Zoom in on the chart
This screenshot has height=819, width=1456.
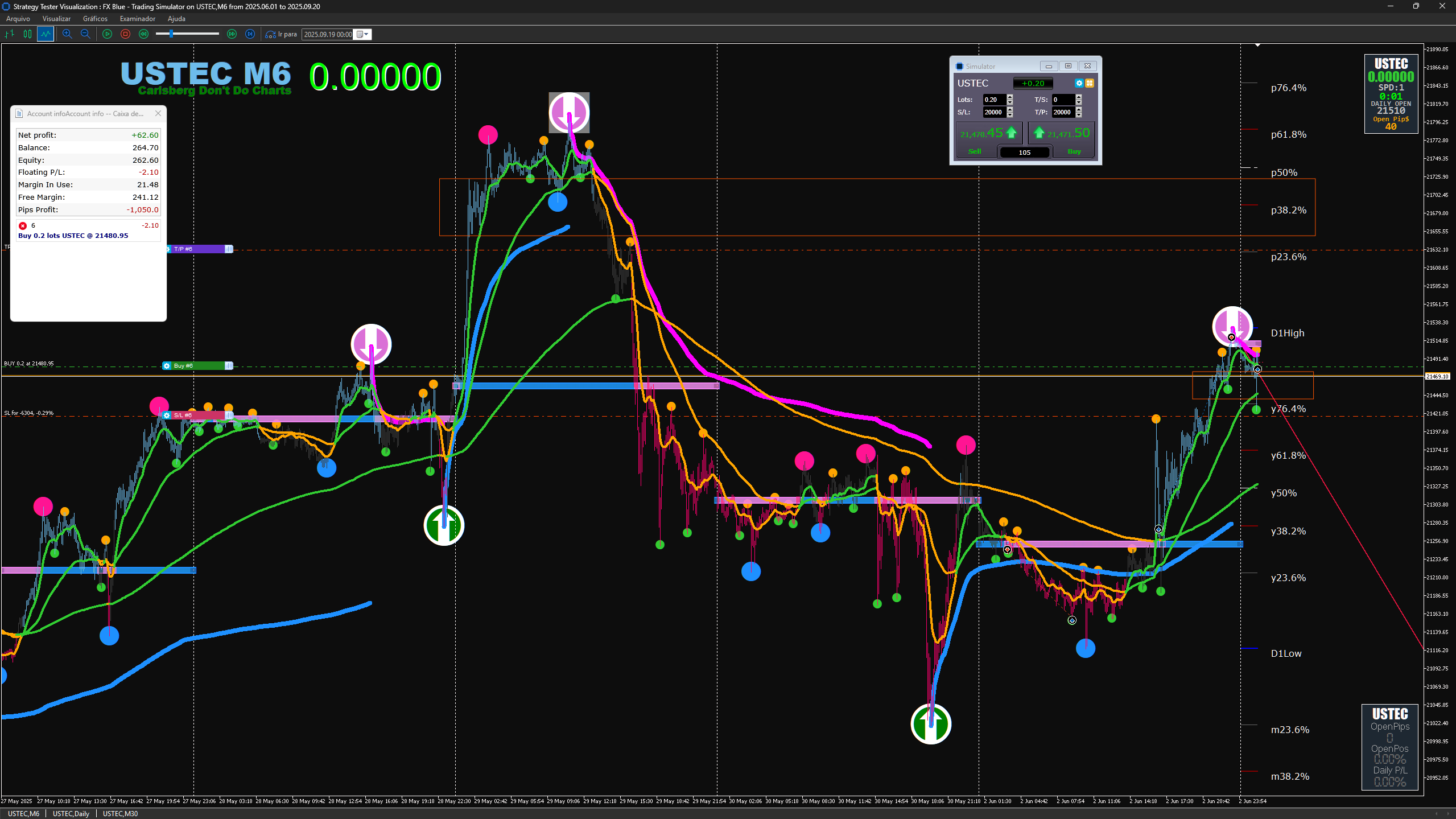67,34
